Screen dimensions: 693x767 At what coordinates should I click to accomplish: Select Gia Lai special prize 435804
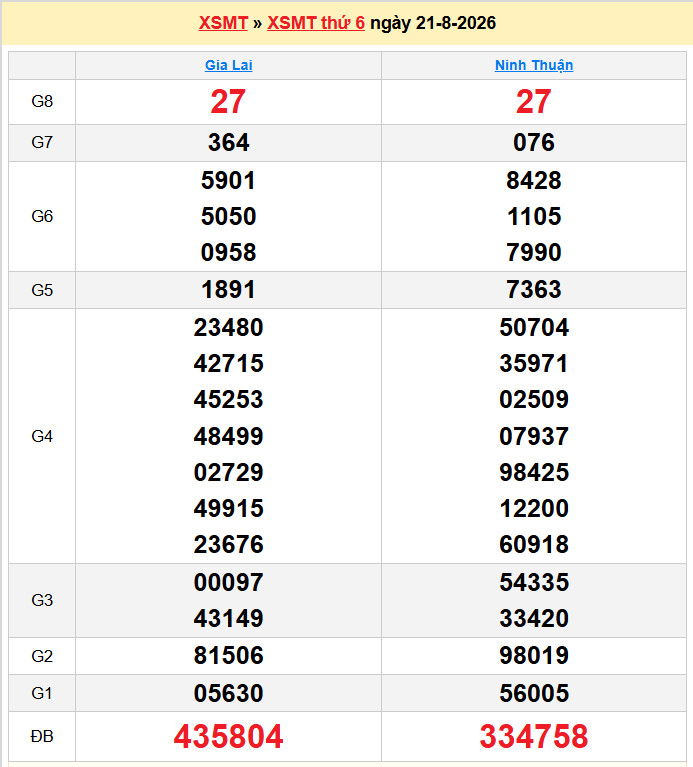click(x=228, y=736)
